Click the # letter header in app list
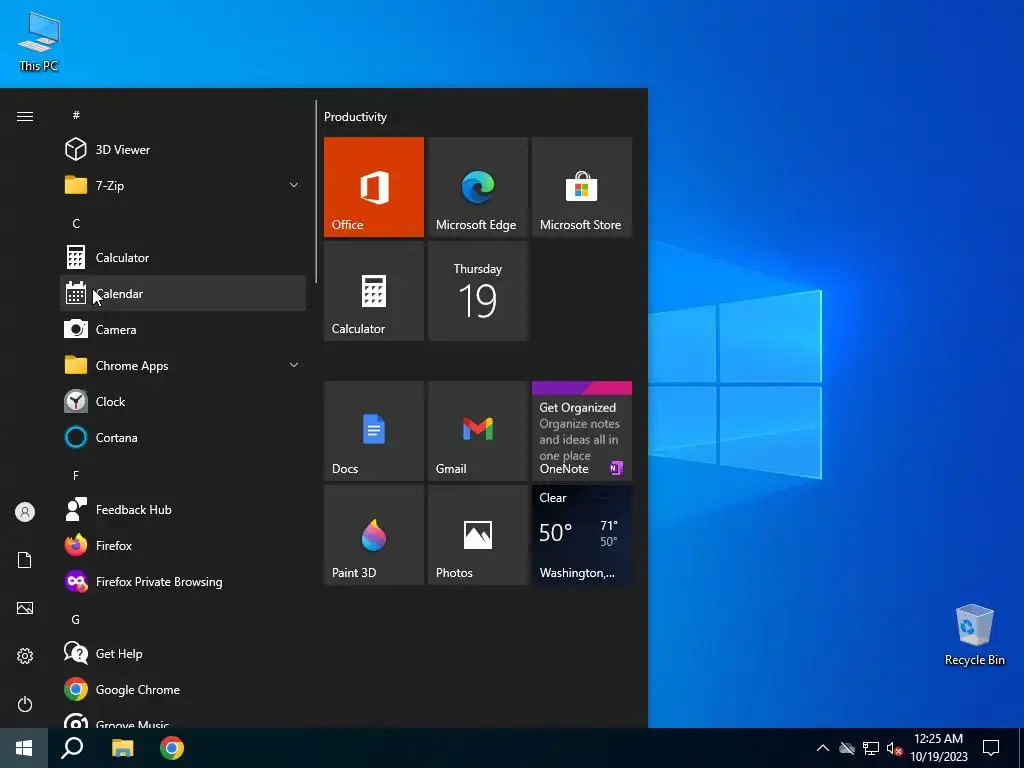 (76, 115)
